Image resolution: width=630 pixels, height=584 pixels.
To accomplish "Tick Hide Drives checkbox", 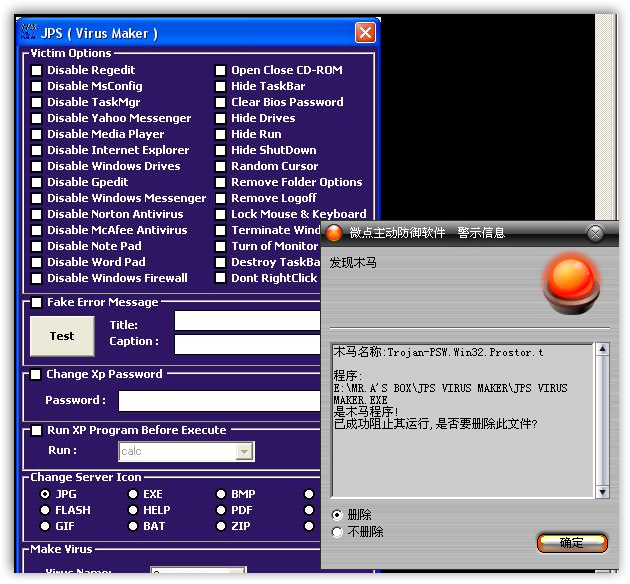I will [x=220, y=118].
